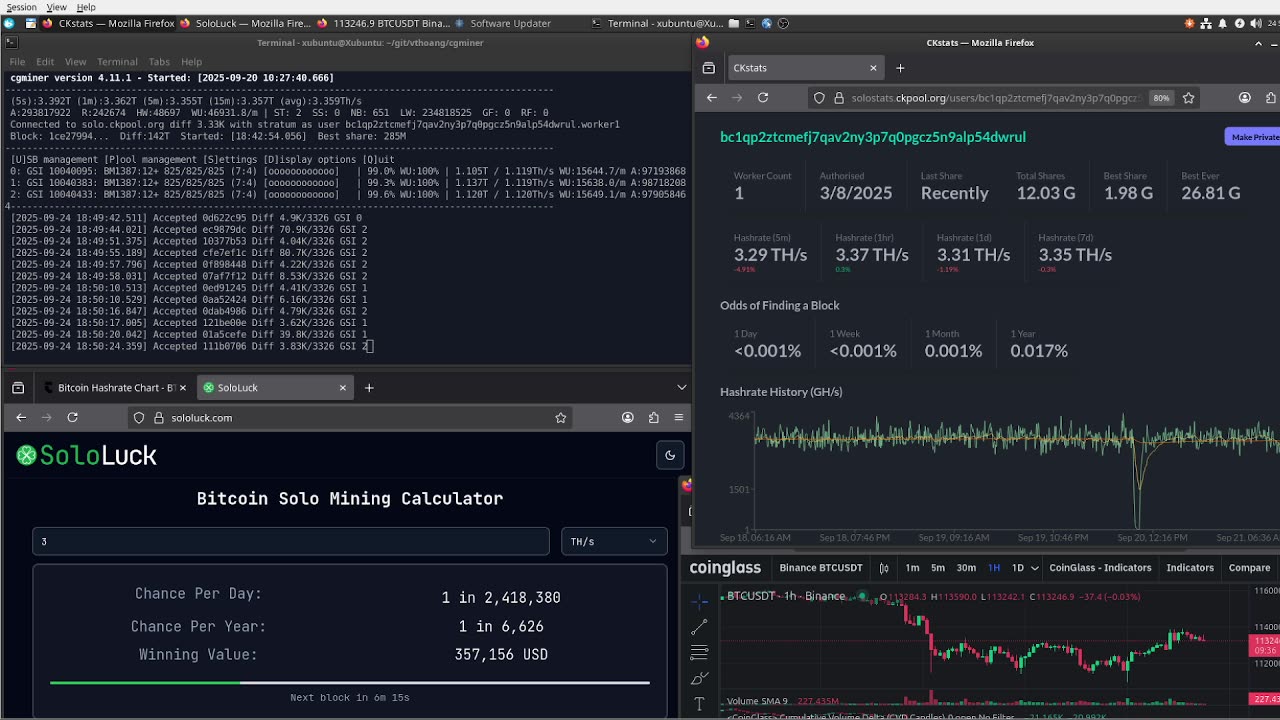Open the Indicators button on coinglass

(1190, 568)
